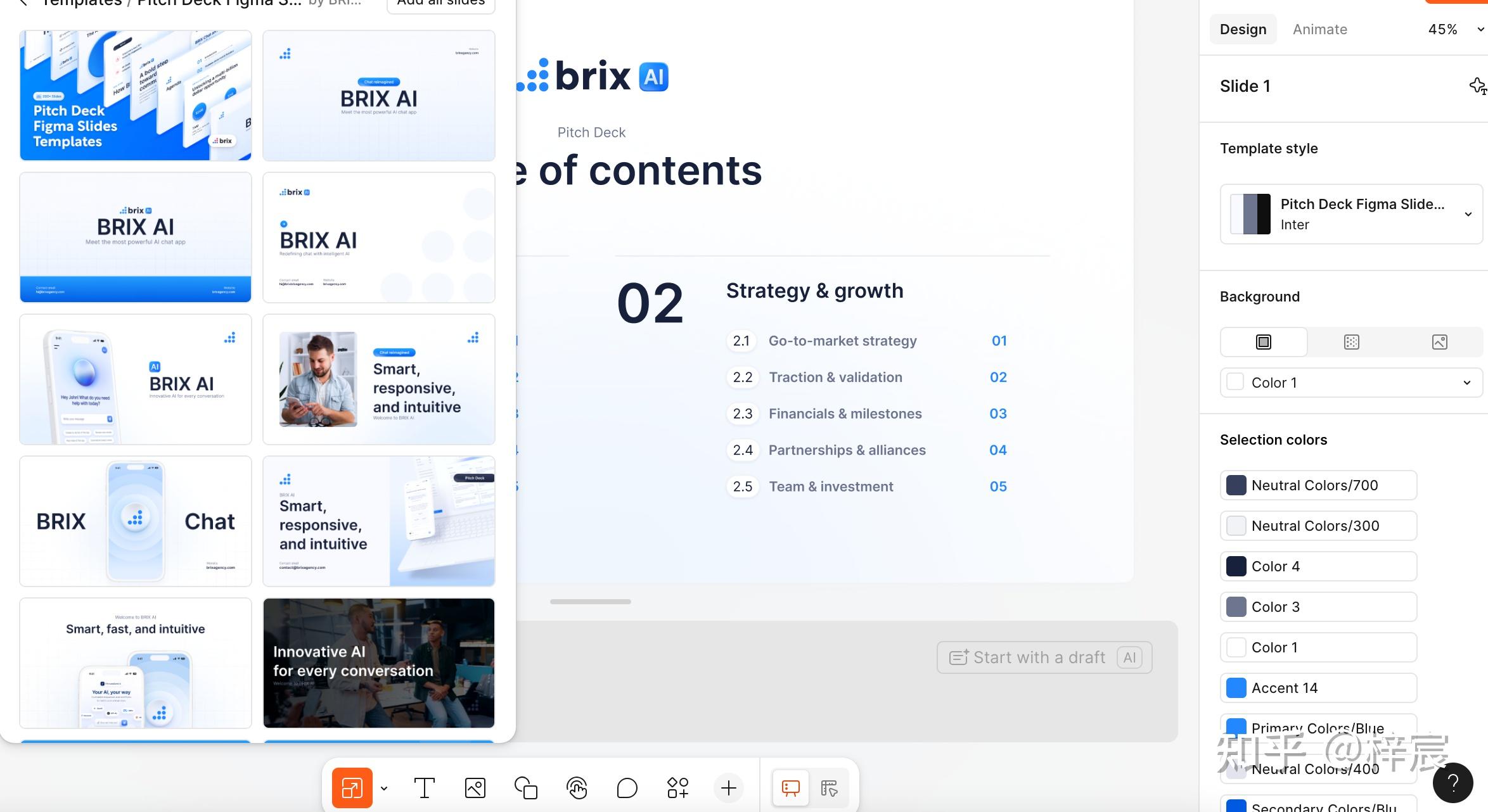
Task: Click the Neutral Colors/700 swatch
Action: click(1236, 485)
